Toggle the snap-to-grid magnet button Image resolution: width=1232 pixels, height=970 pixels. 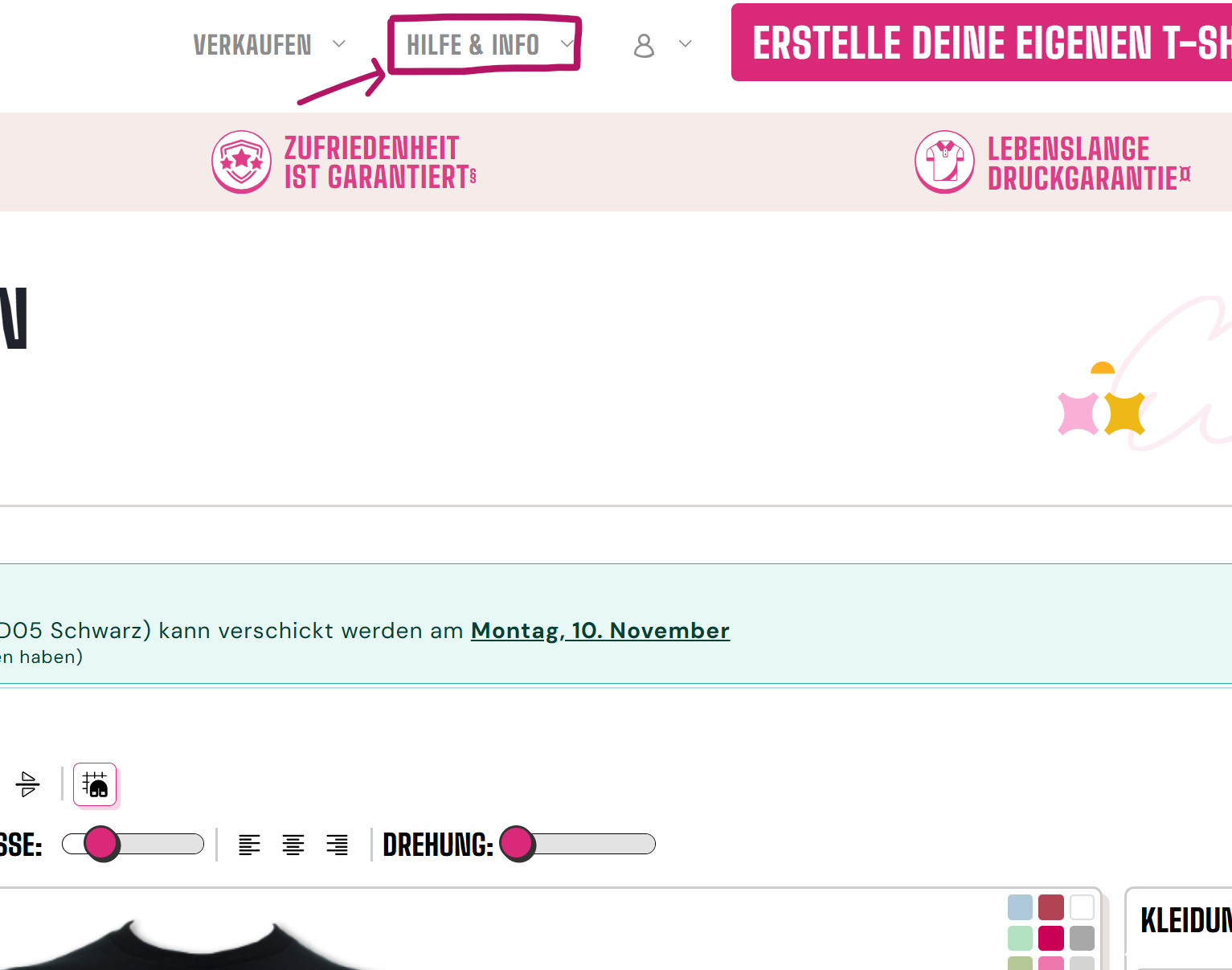(95, 784)
